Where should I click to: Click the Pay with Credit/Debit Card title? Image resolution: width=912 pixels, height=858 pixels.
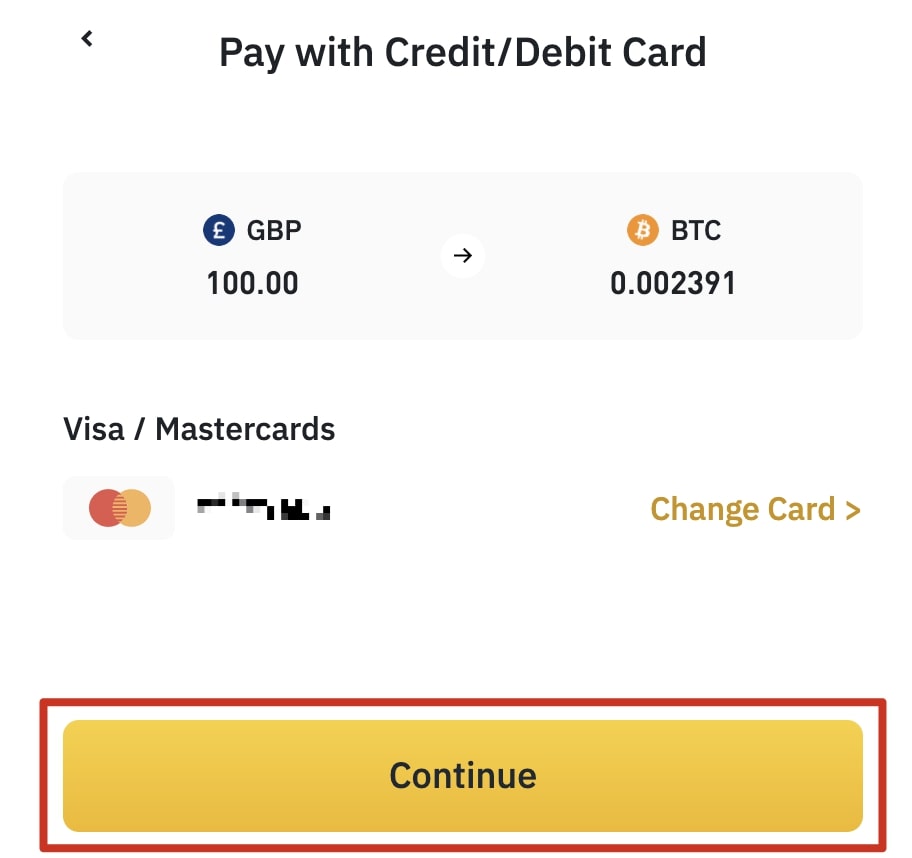462,51
